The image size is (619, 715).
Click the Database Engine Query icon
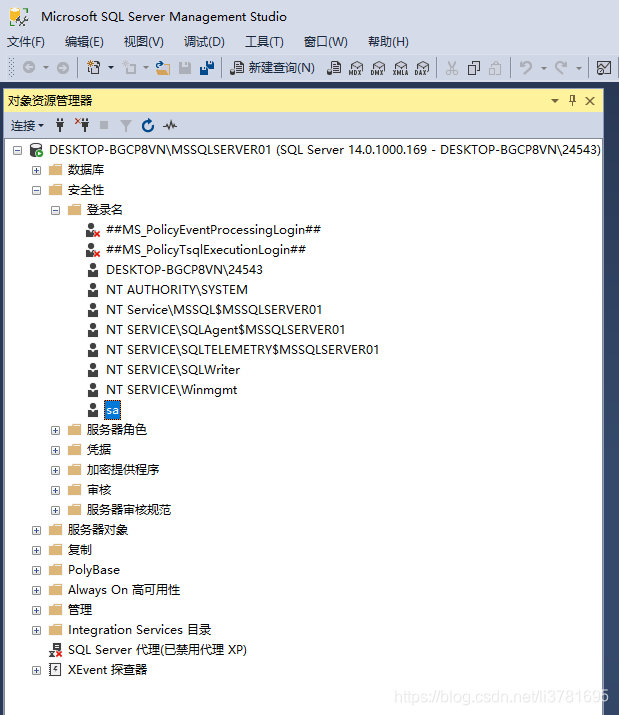coord(334,68)
